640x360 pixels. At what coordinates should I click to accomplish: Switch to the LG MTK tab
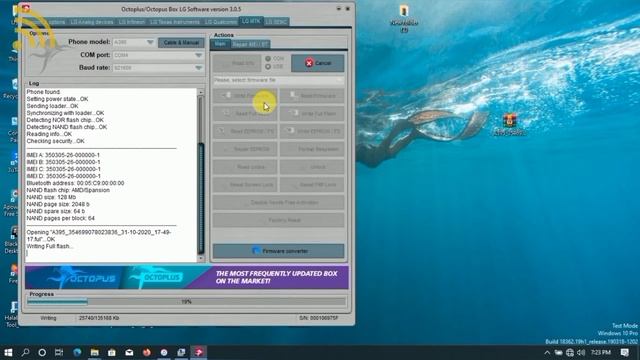[x=251, y=21]
